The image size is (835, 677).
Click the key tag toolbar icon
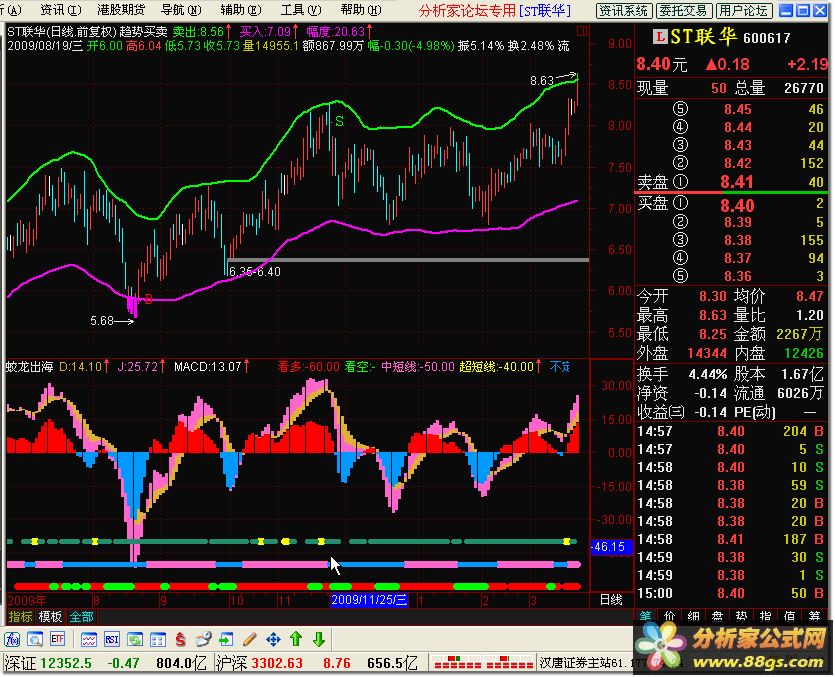[203, 639]
